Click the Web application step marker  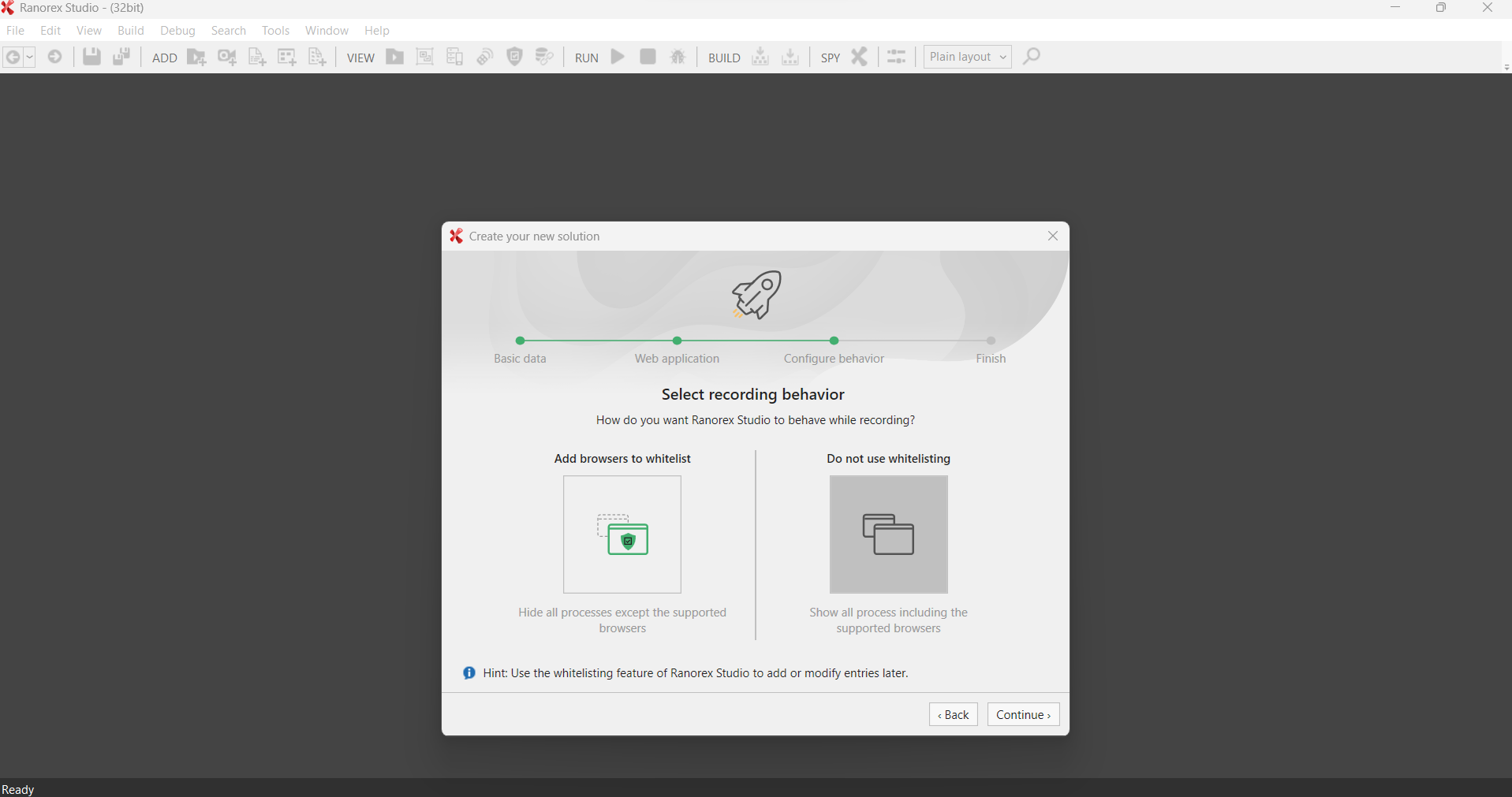[x=677, y=341]
